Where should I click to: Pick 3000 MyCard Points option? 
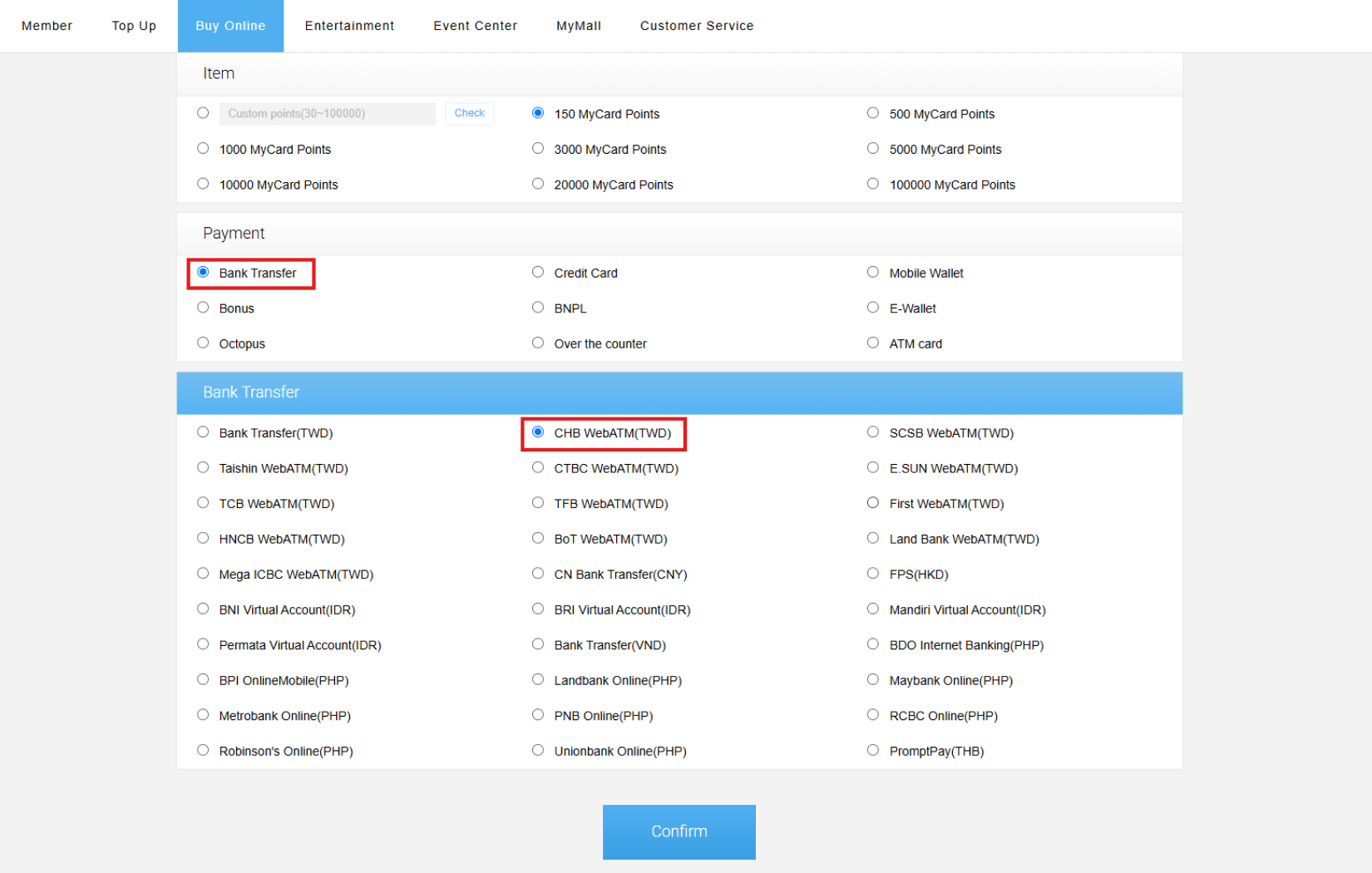pos(538,149)
